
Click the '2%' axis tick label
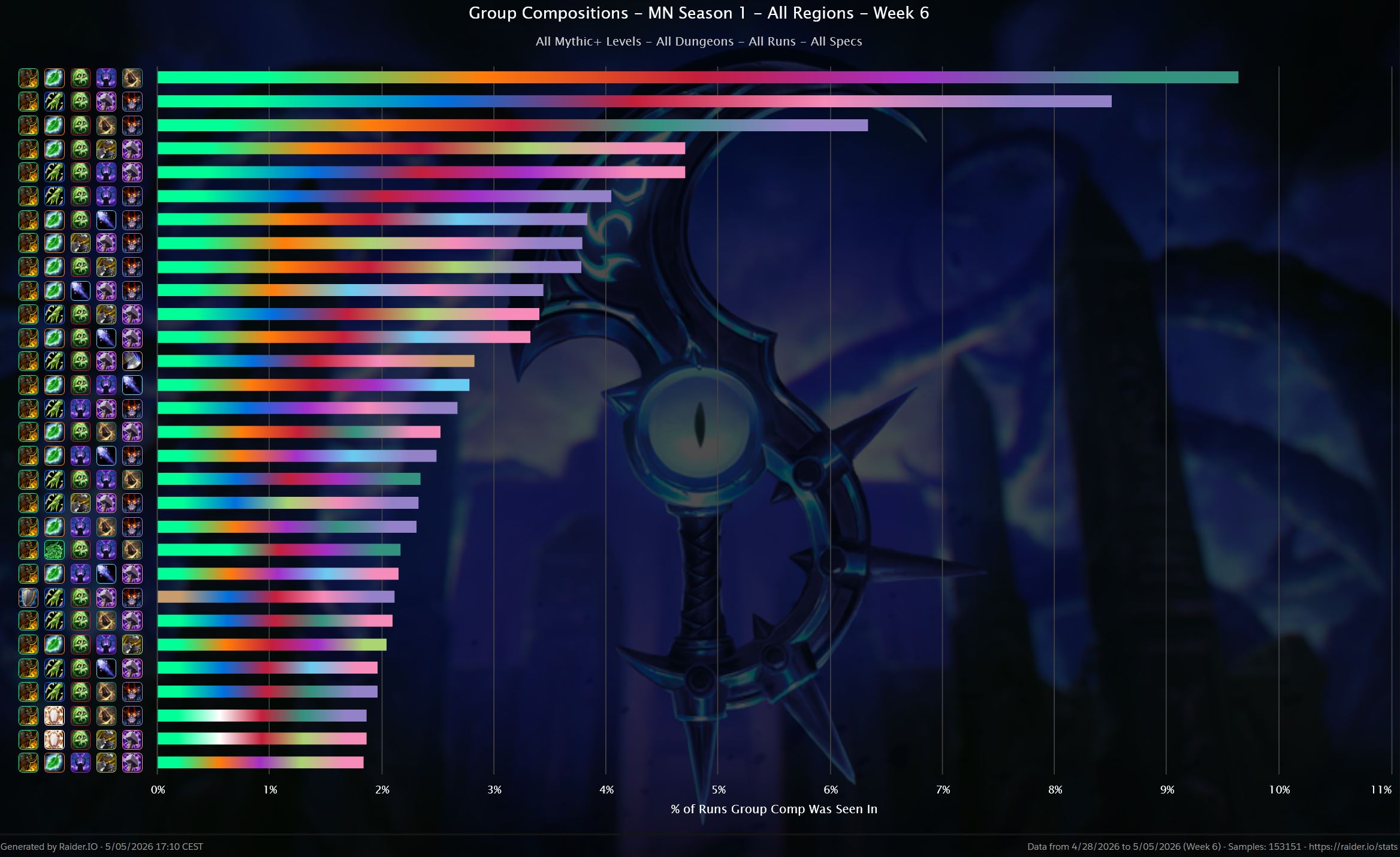tap(382, 790)
